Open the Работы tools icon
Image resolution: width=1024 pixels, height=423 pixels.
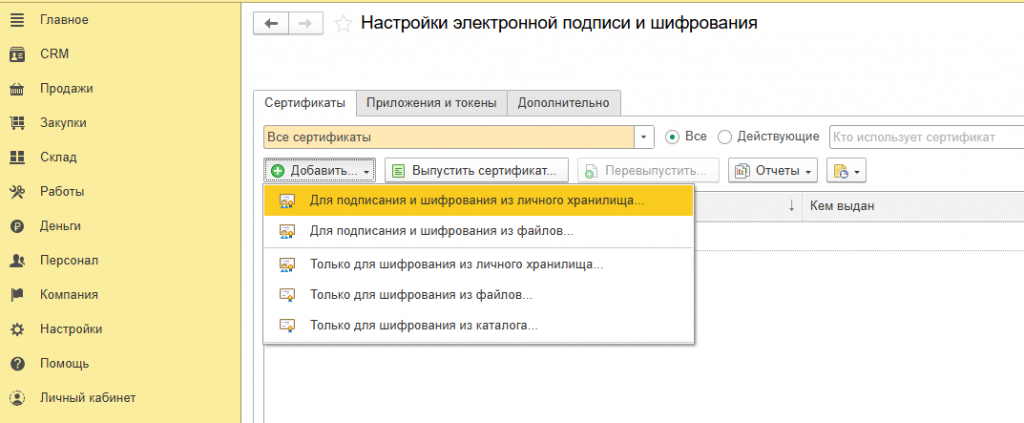point(18,192)
